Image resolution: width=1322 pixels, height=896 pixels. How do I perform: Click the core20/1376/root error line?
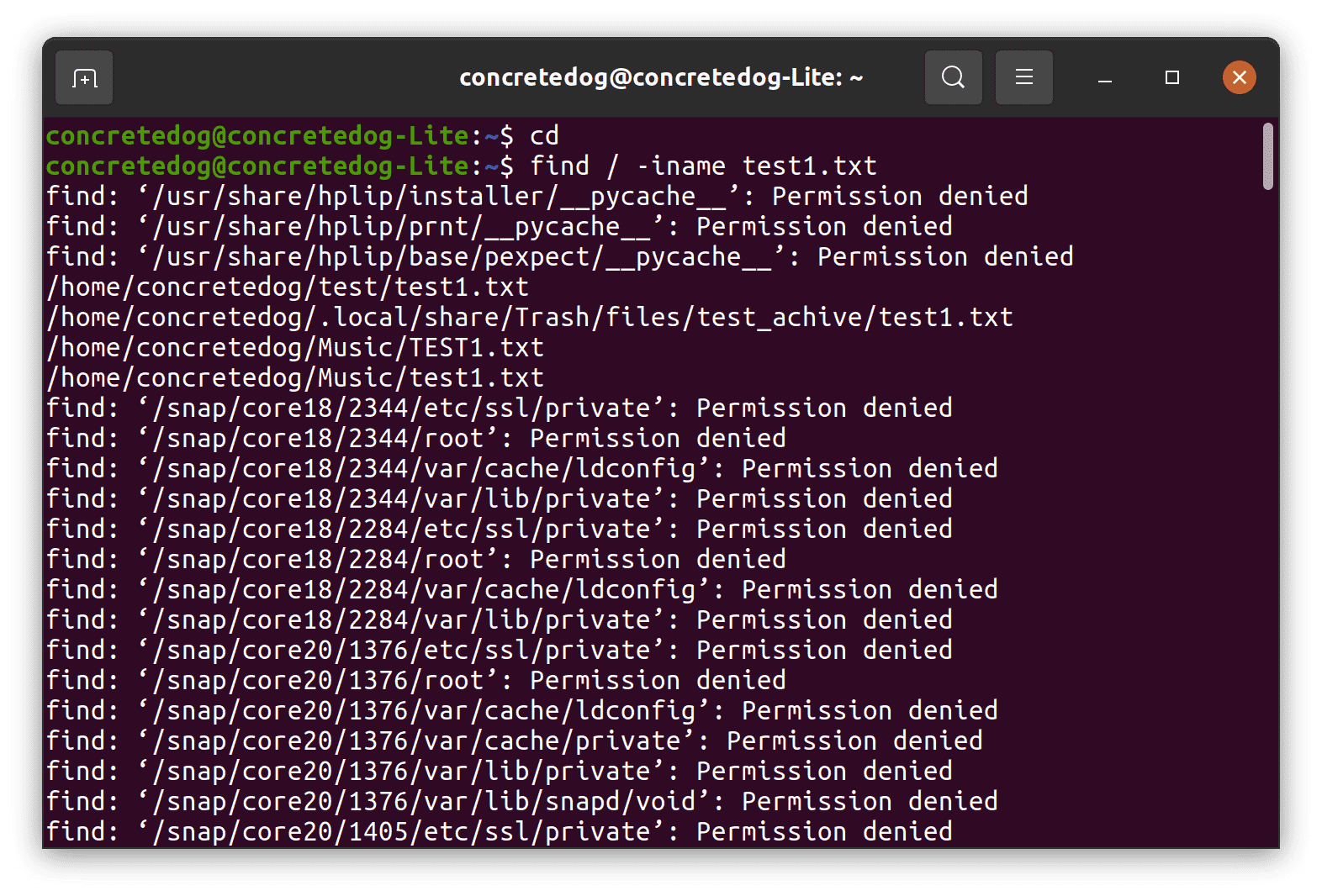pyautogui.click(x=416, y=680)
